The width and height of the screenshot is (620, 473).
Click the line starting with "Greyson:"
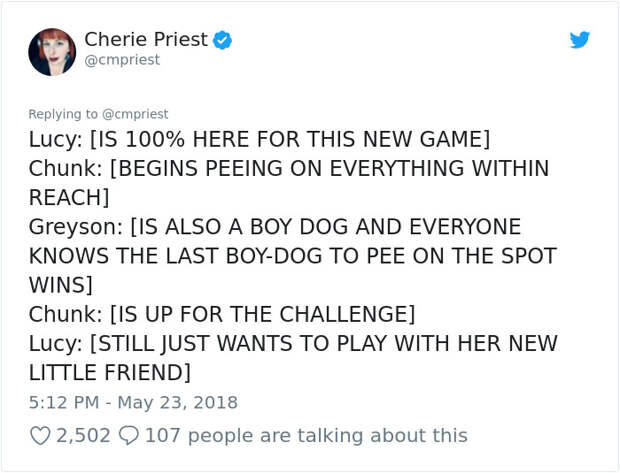coord(275,227)
